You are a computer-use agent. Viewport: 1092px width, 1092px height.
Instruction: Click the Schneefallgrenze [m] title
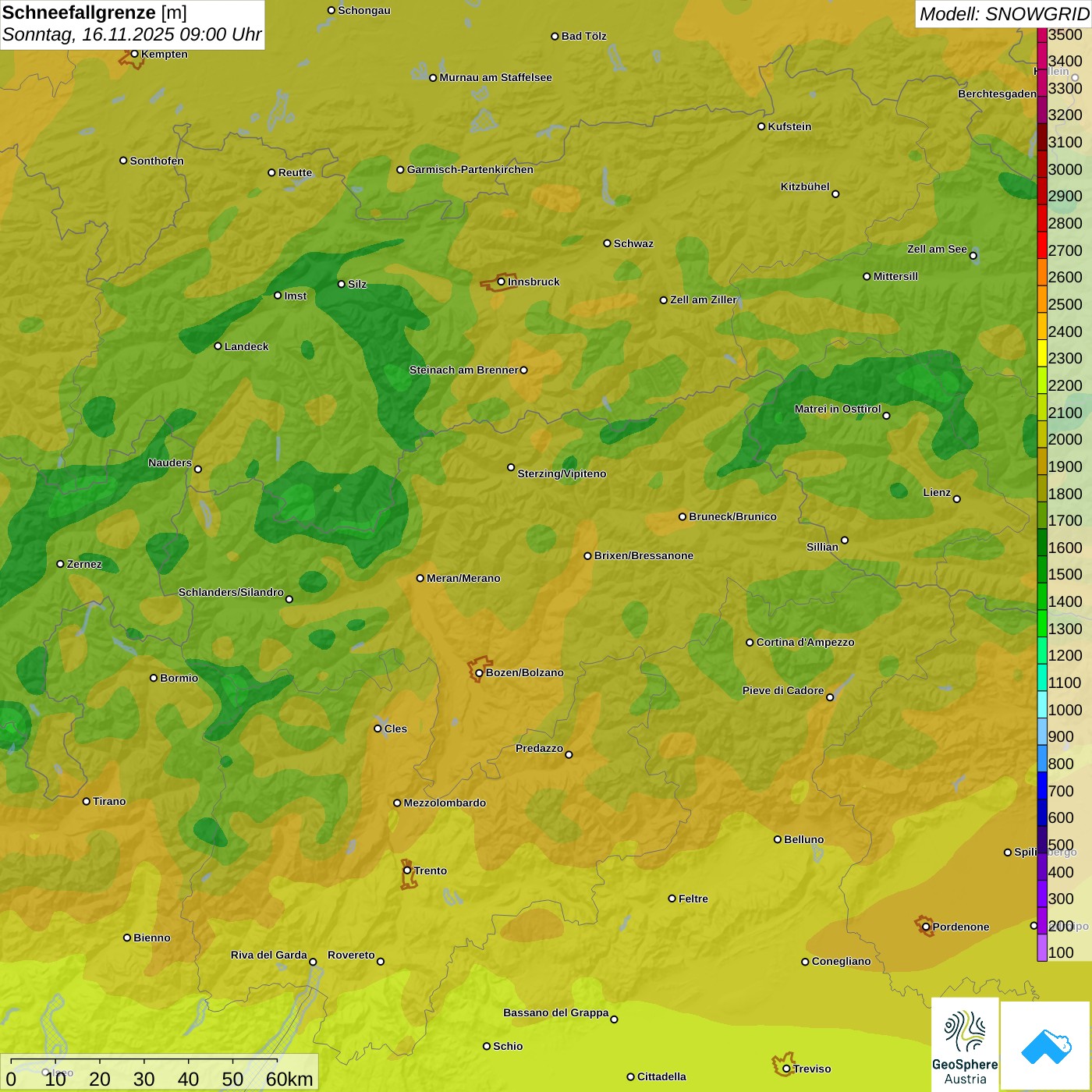point(94,12)
